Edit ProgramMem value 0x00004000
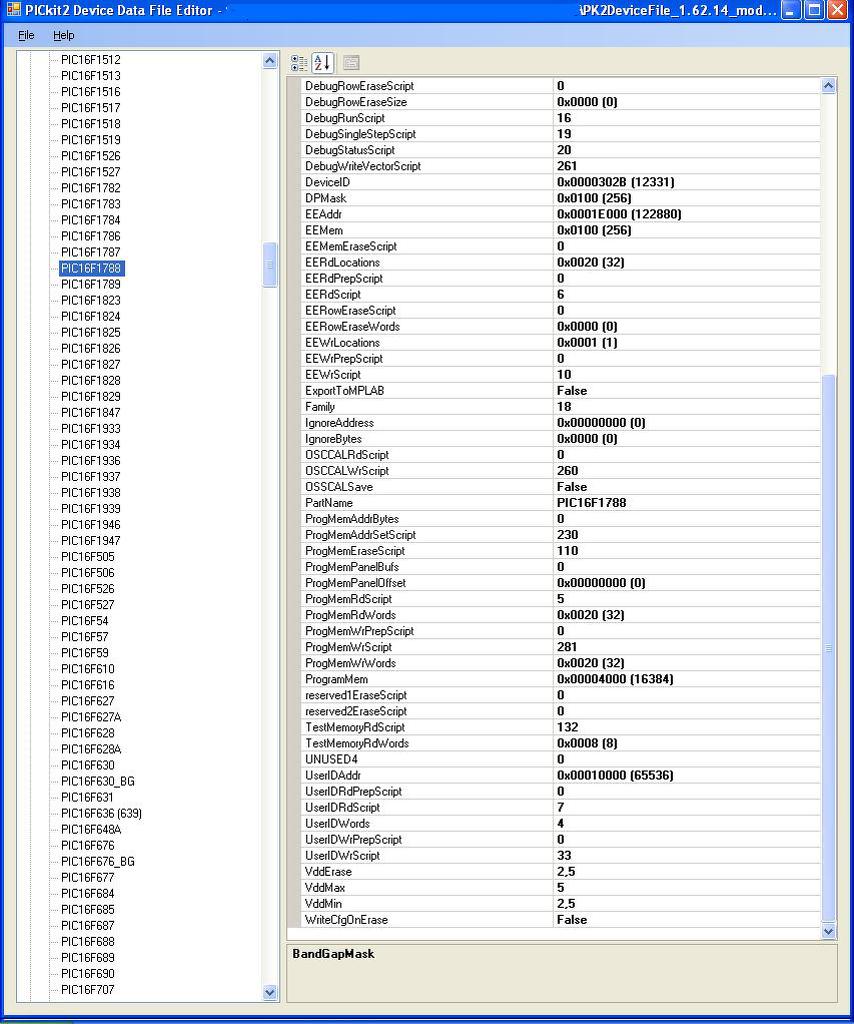854x1024 pixels. (x=687, y=679)
